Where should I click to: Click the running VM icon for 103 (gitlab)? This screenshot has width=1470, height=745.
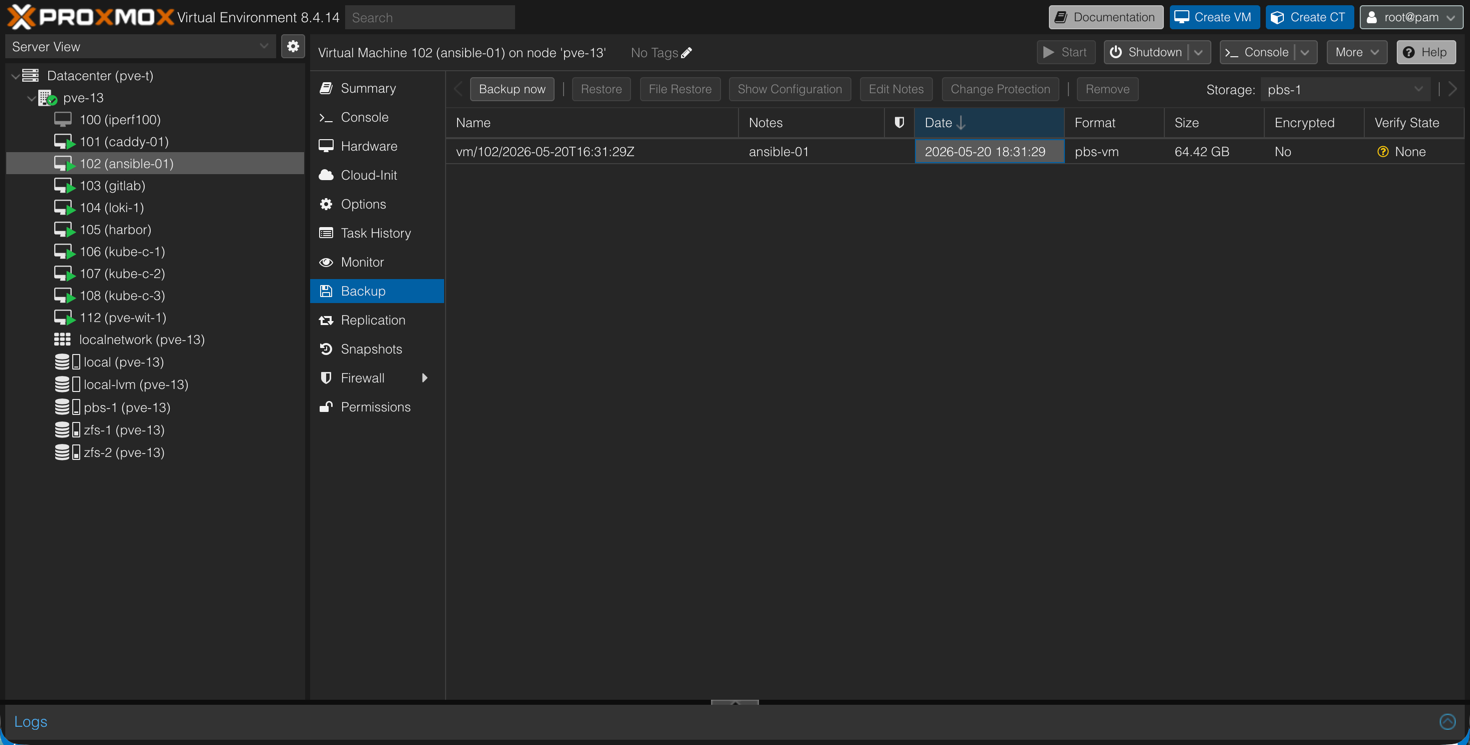[64, 186]
